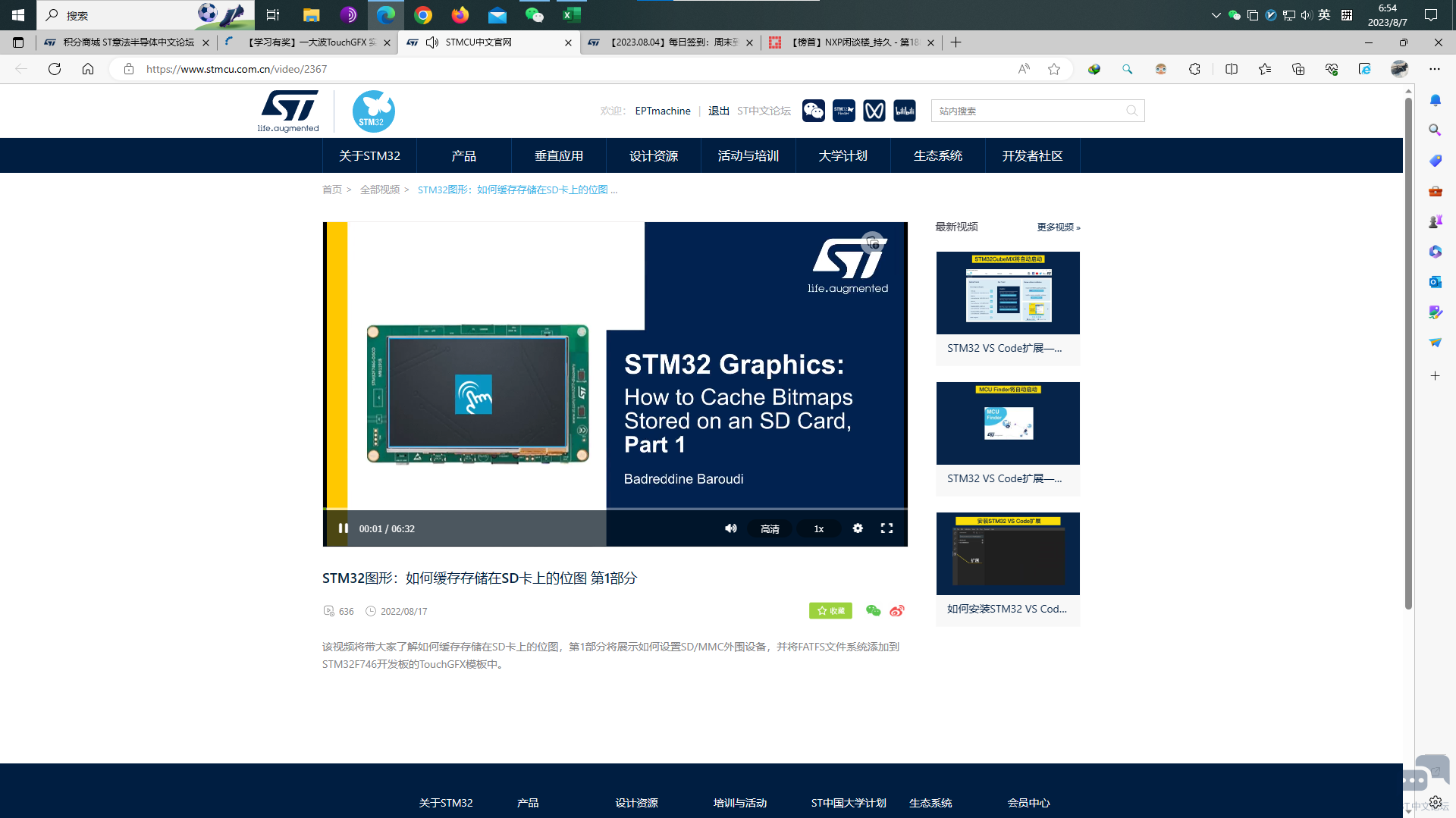Share the video to WeChat
1456x818 pixels.
[874, 611]
